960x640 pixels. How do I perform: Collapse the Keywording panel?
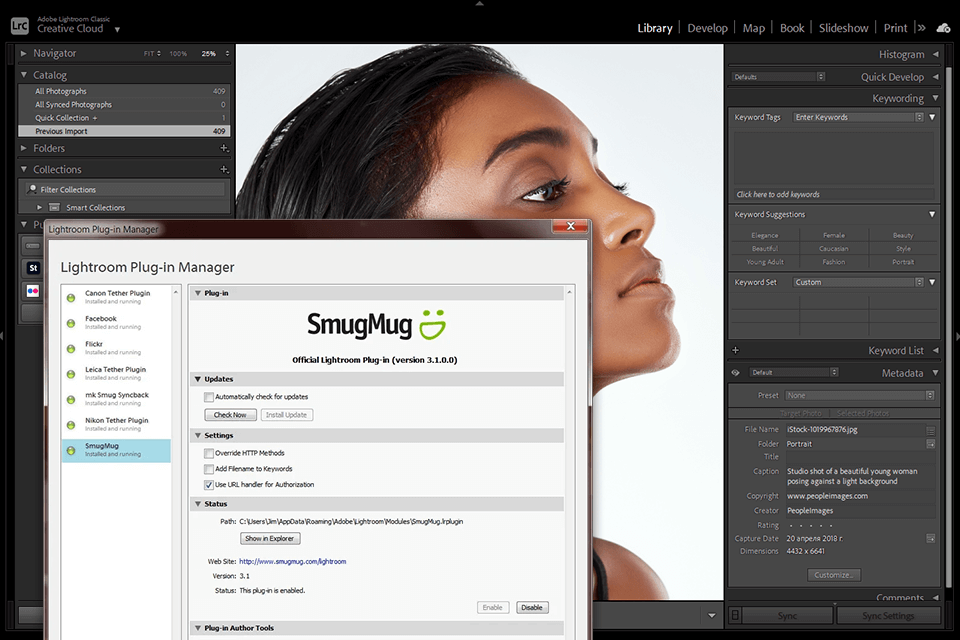(936, 98)
